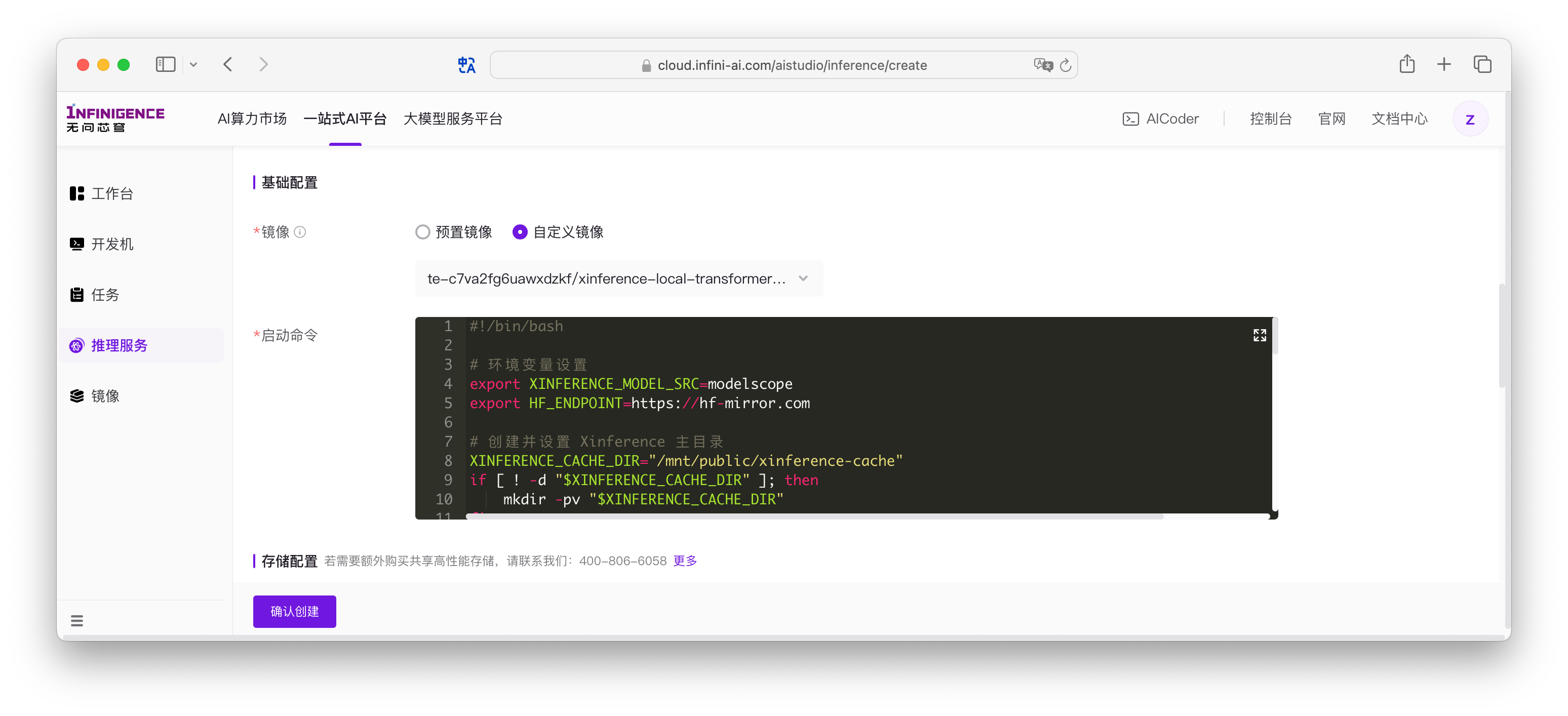The image size is (1568, 716).
Task: Expand the code editor to fullscreen
Action: pyautogui.click(x=1260, y=335)
